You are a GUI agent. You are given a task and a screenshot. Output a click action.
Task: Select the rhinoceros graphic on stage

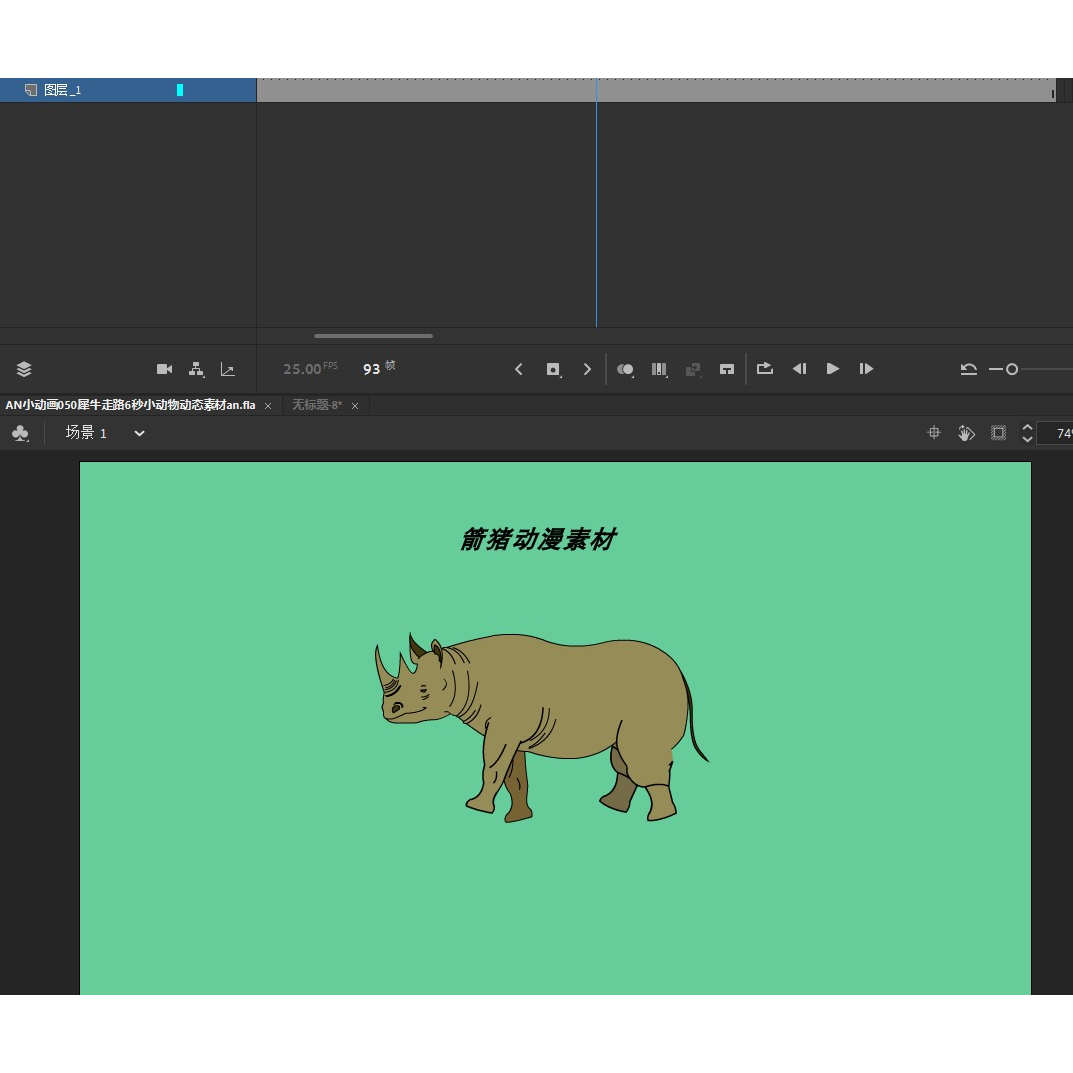(541, 727)
